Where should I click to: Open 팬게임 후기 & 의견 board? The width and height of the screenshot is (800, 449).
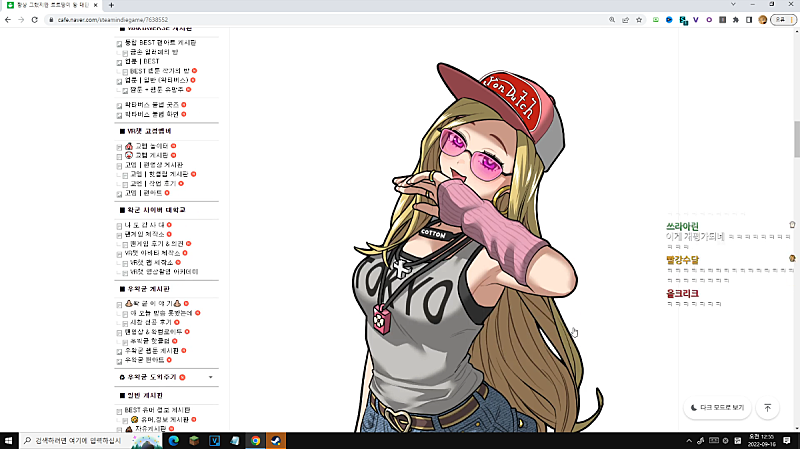[x=157, y=244]
